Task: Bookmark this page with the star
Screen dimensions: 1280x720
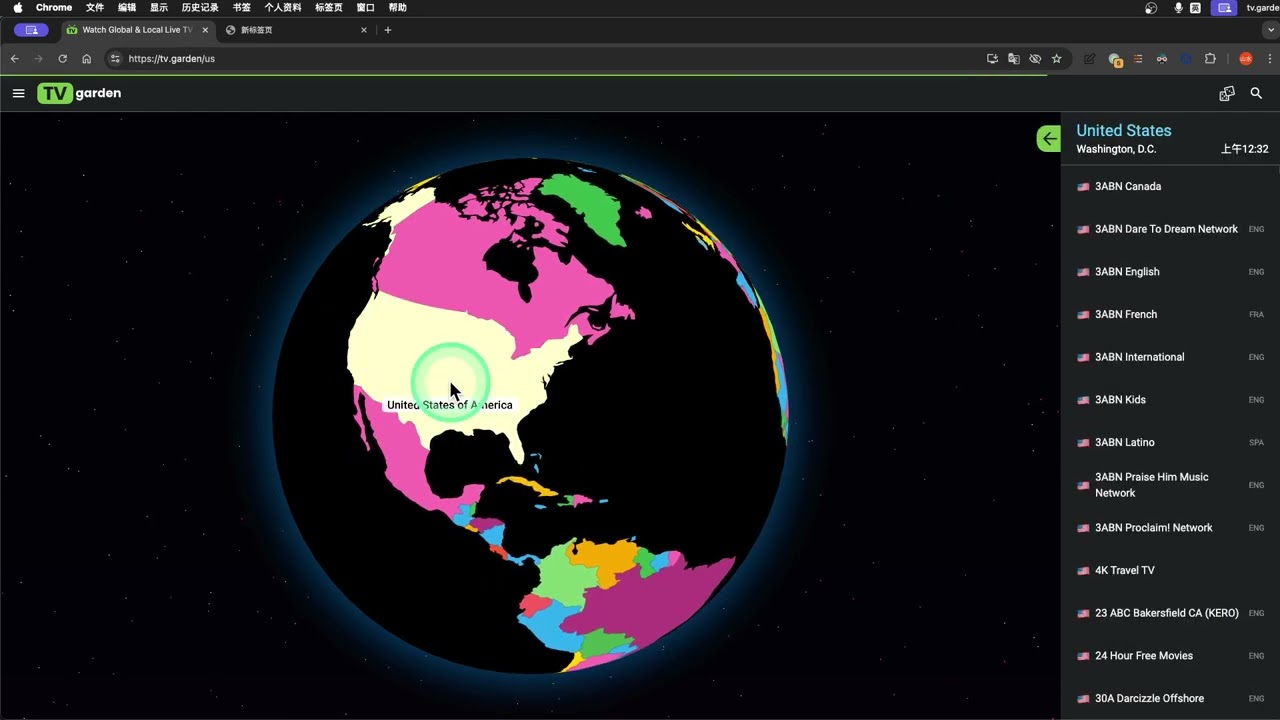Action: tap(1056, 59)
